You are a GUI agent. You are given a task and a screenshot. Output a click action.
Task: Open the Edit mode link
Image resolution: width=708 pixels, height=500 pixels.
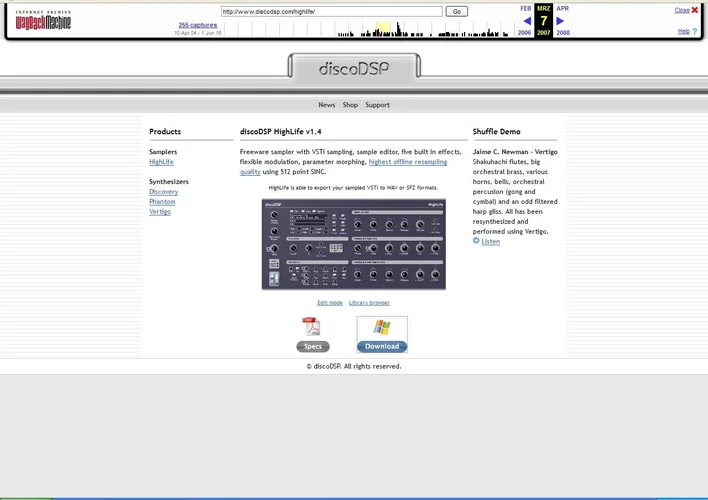[x=330, y=303]
